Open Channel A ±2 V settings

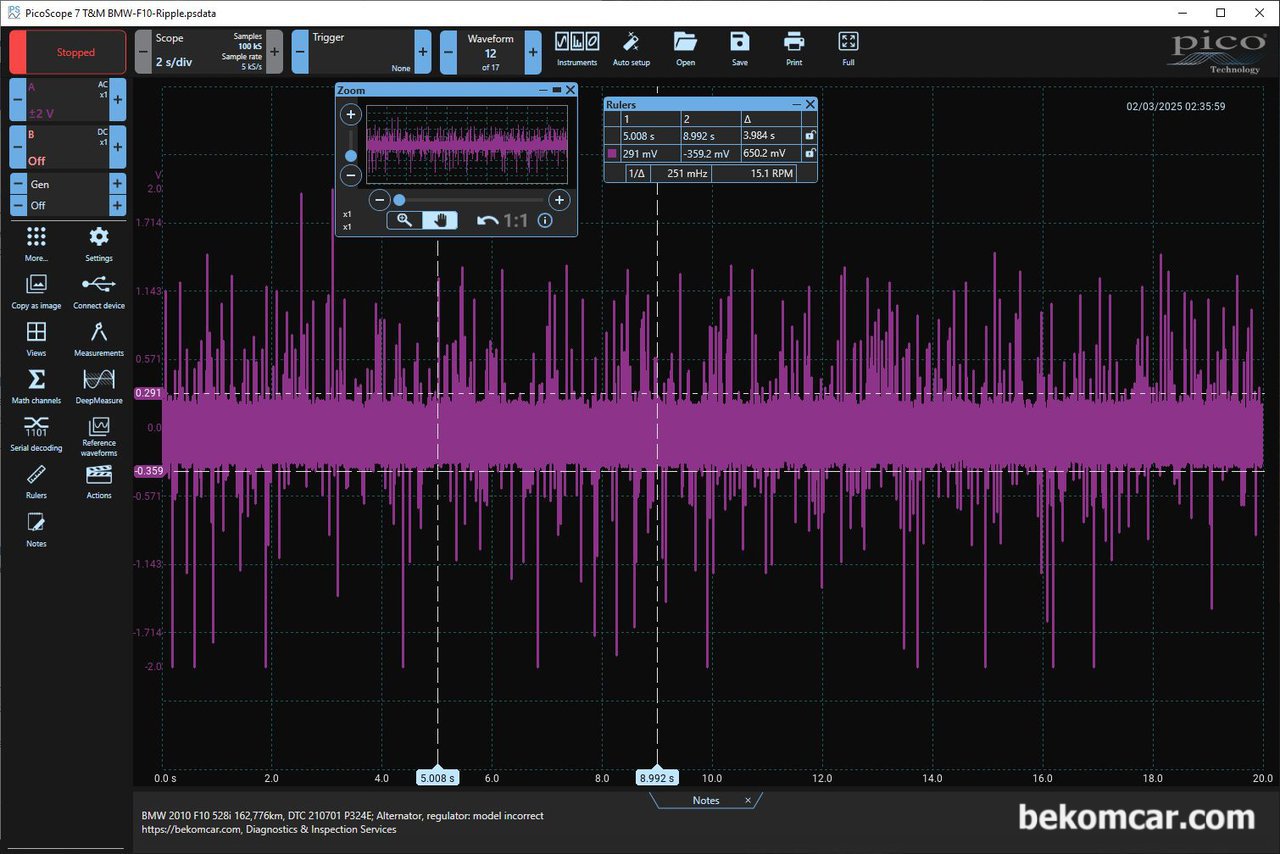tap(68, 99)
